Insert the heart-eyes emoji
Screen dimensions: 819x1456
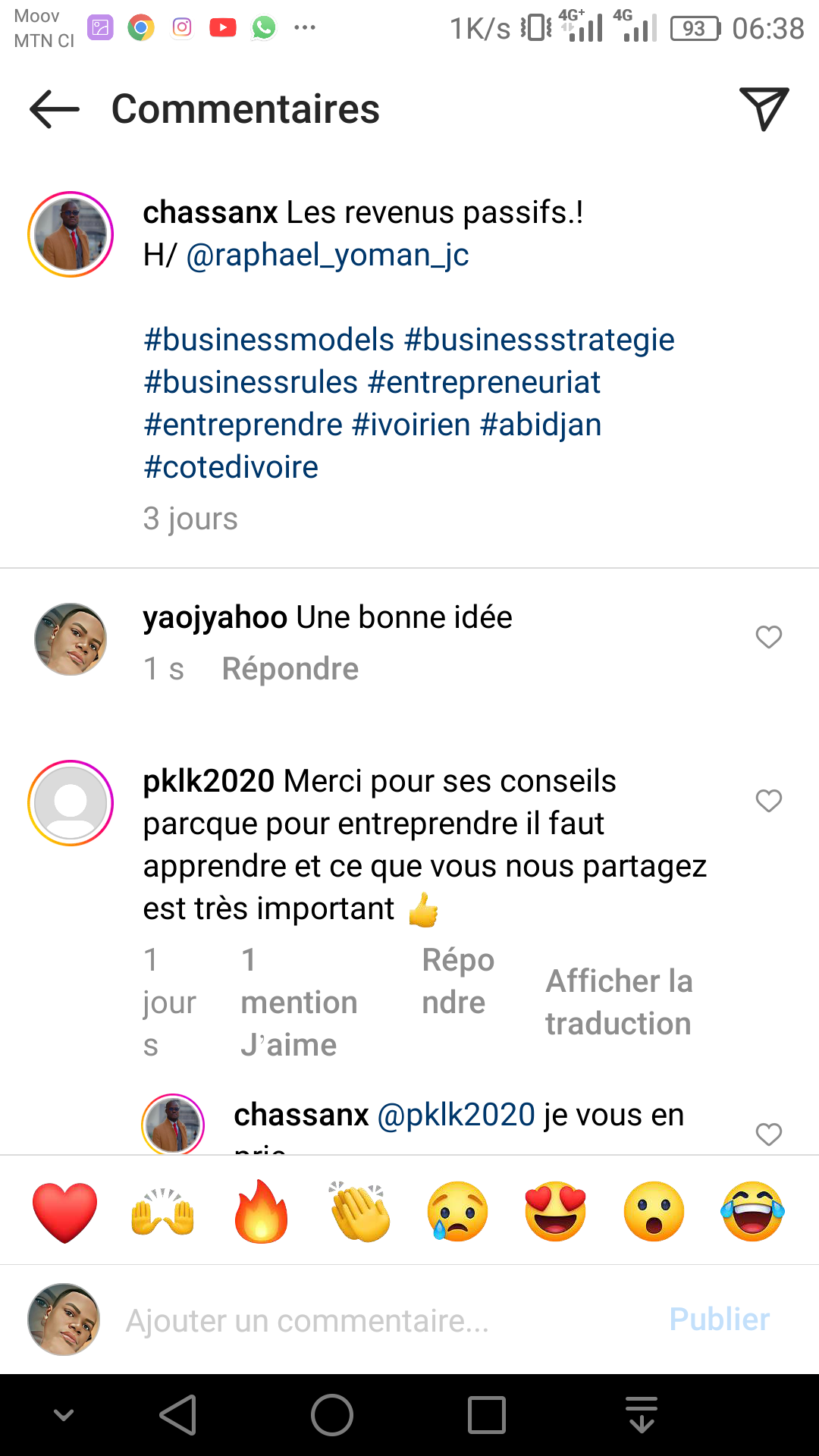tap(556, 1211)
